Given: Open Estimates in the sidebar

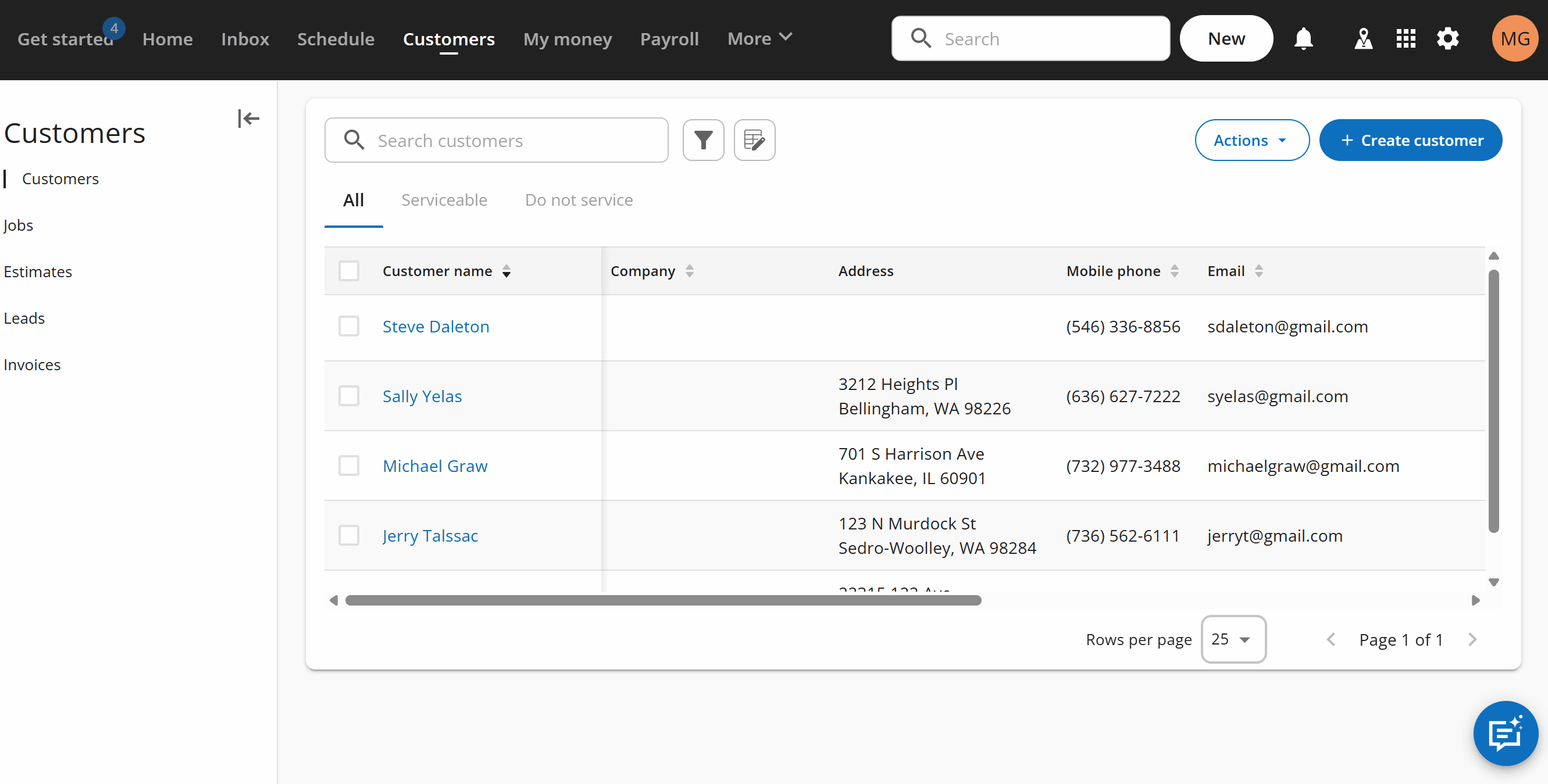Looking at the screenshot, I should coord(38,271).
